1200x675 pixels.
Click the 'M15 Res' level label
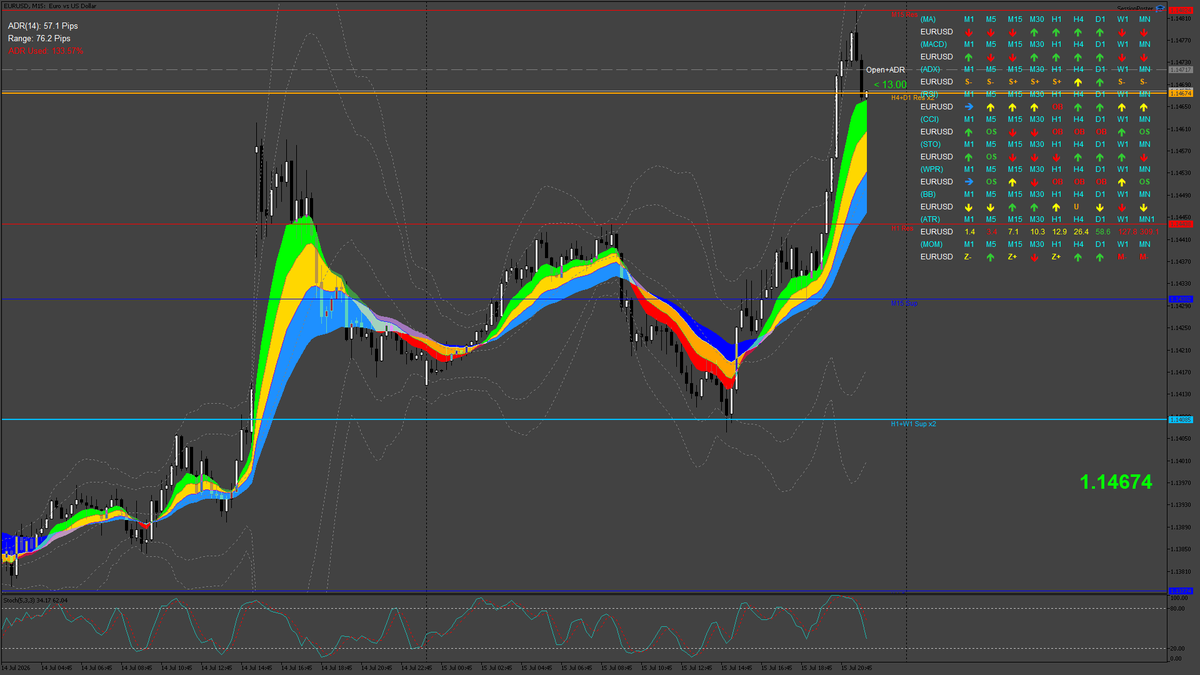pyautogui.click(x=904, y=14)
